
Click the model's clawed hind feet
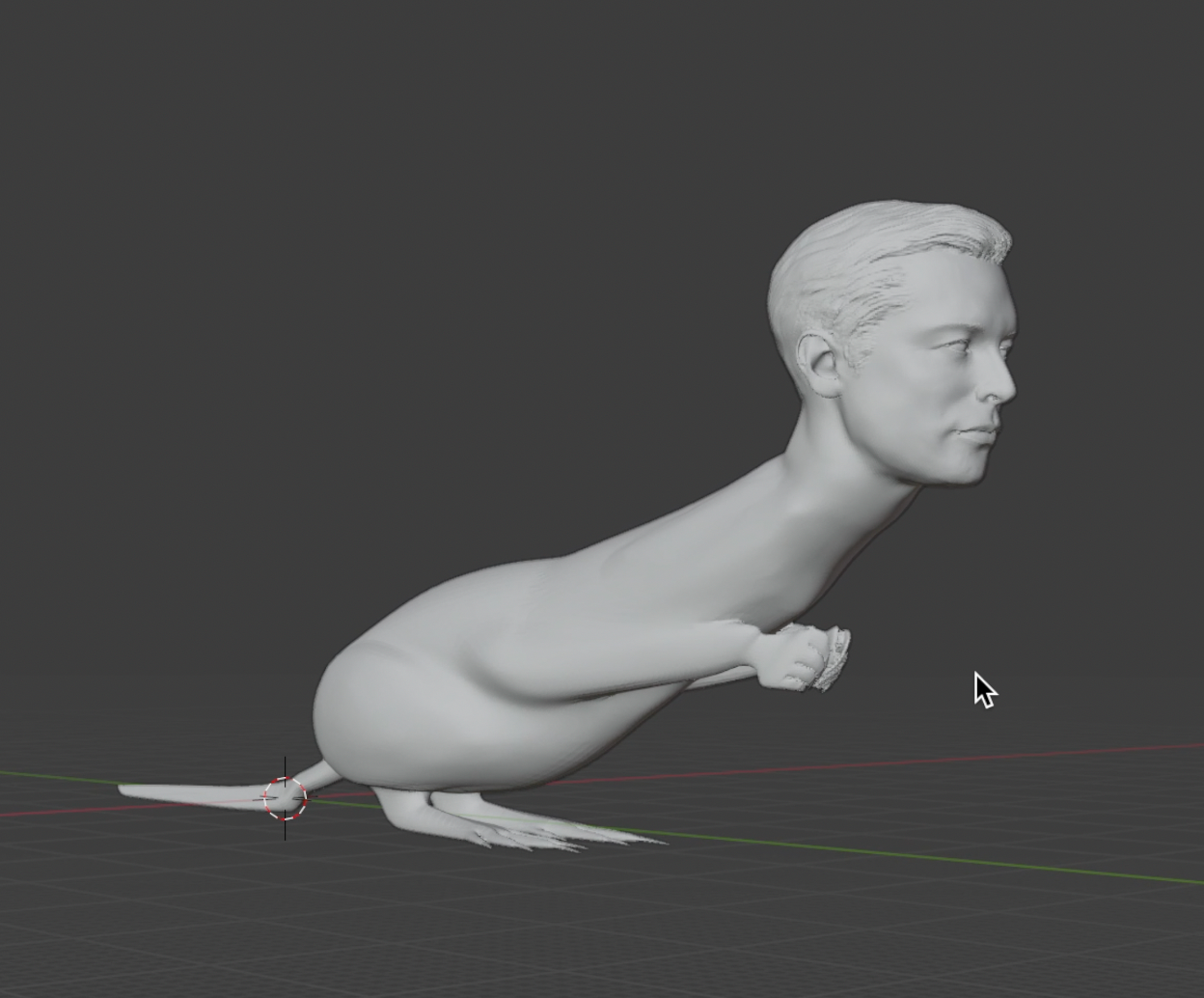pyautogui.click(x=521, y=821)
